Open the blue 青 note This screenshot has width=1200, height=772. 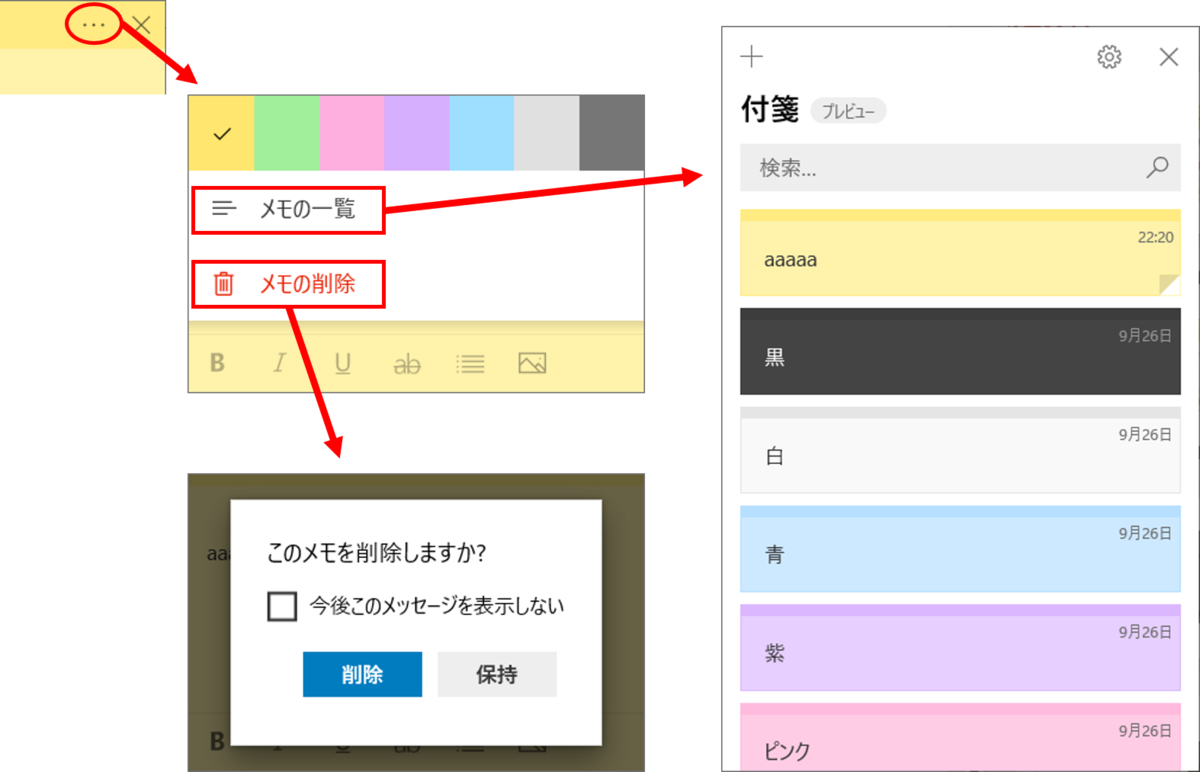tap(960, 549)
